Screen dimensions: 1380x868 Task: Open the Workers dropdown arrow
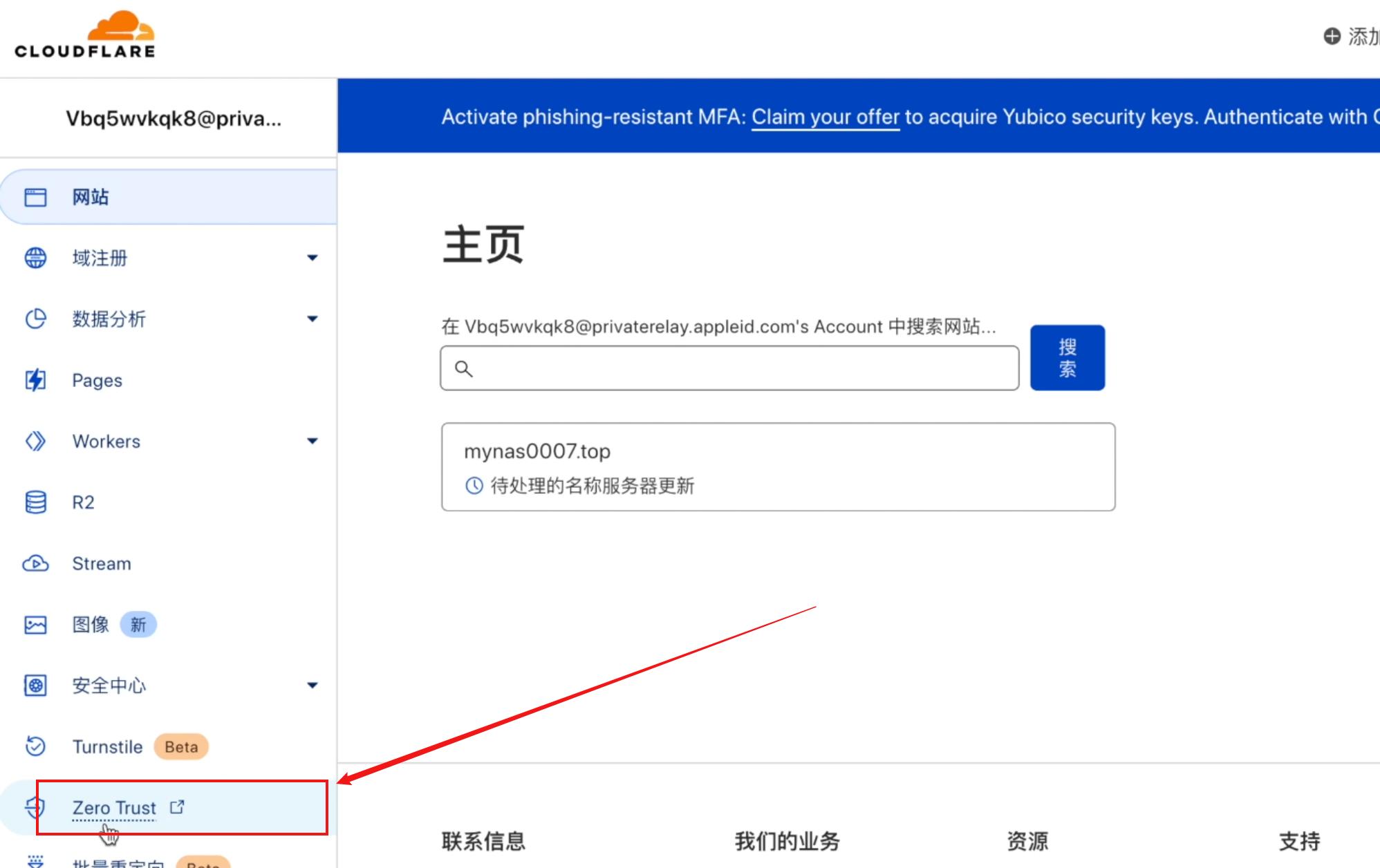tap(313, 441)
